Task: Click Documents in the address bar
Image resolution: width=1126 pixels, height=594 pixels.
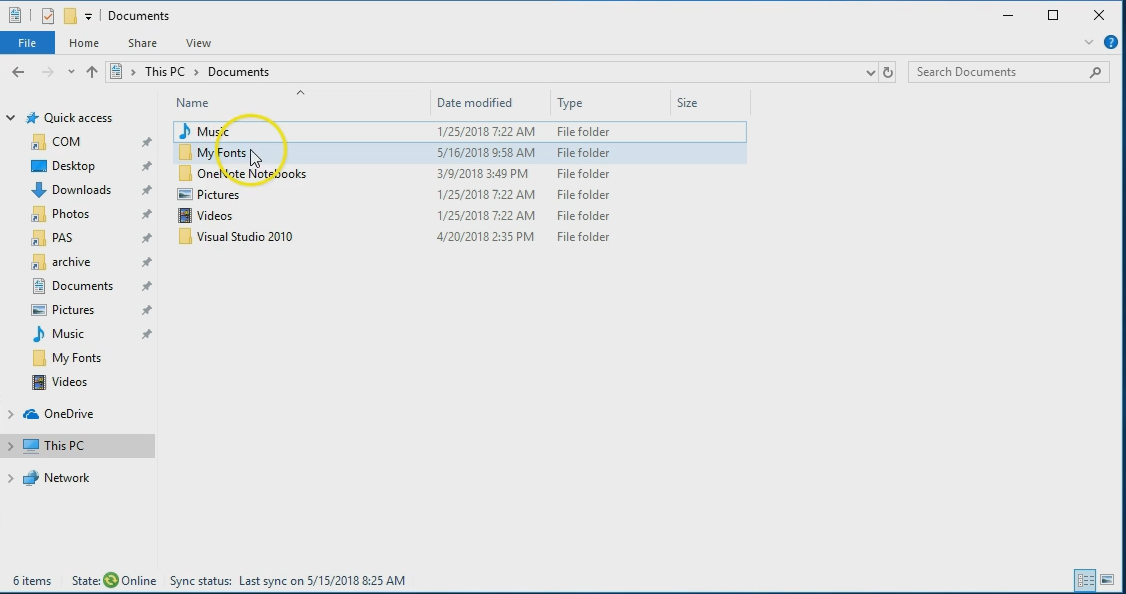Action: [x=238, y=72]
